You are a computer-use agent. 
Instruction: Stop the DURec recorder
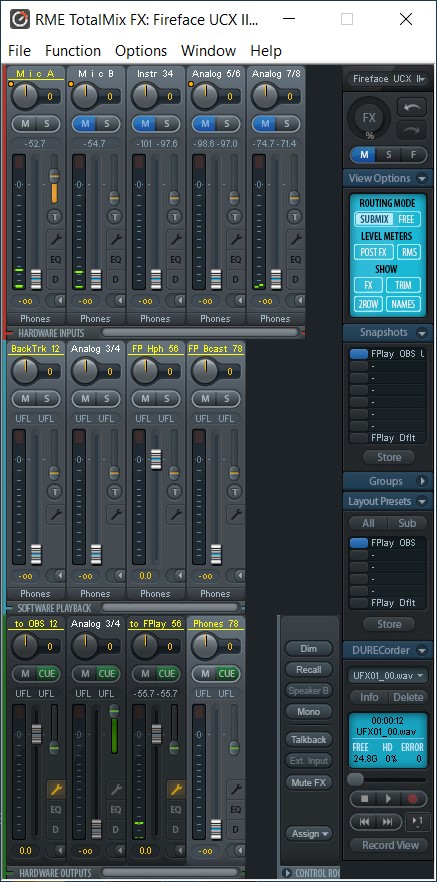click(364, 799)
